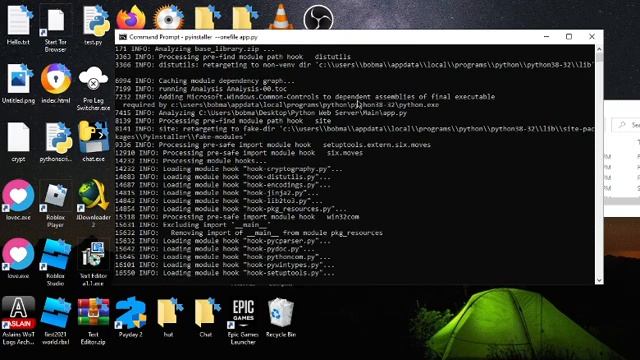The height and width of the screenshot is (360, 640).
Task: Click the Command Prompt window title text
Action: [x=193, y=37]
